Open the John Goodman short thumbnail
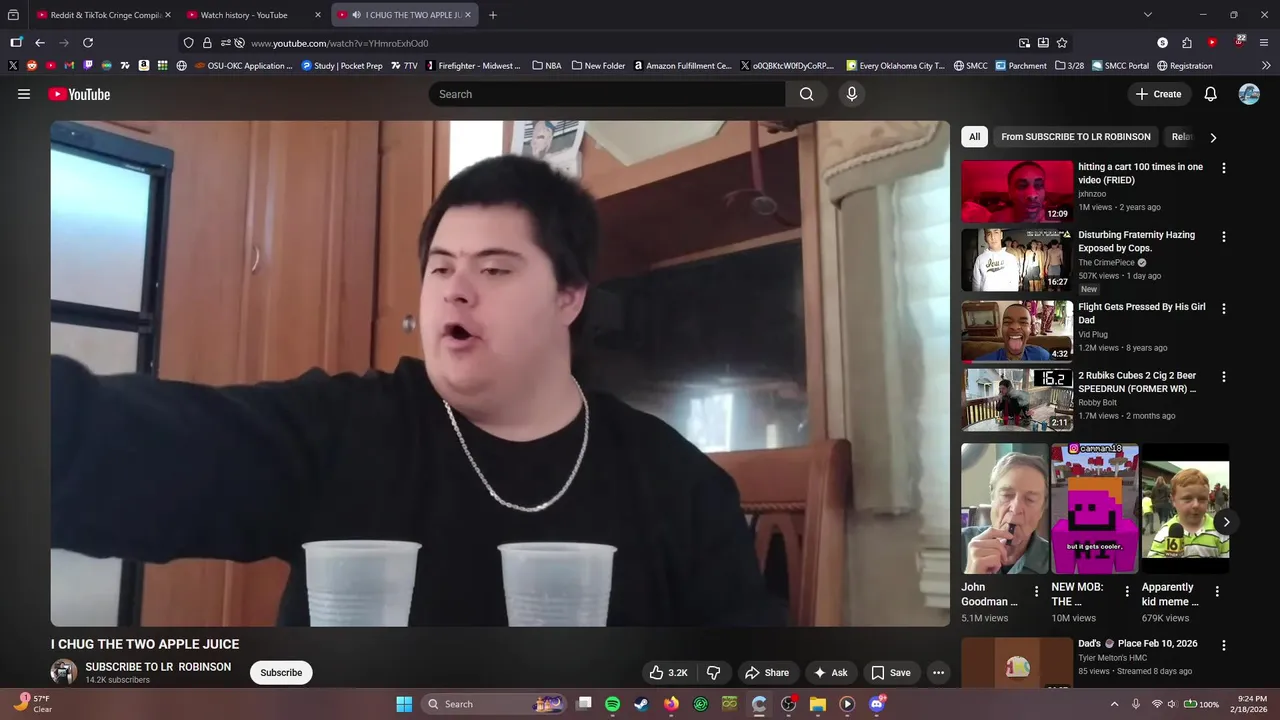Screen dimensions: 1280x720 click(x=1005, y=508)
